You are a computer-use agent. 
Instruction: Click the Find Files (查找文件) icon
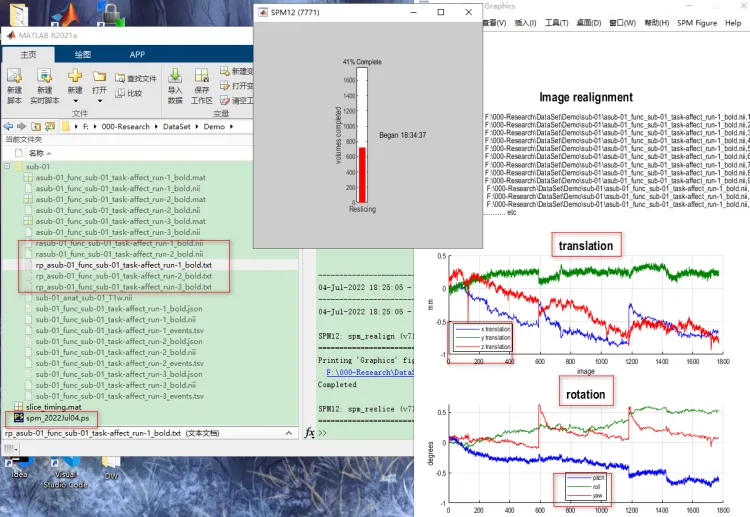click(120, 78)
